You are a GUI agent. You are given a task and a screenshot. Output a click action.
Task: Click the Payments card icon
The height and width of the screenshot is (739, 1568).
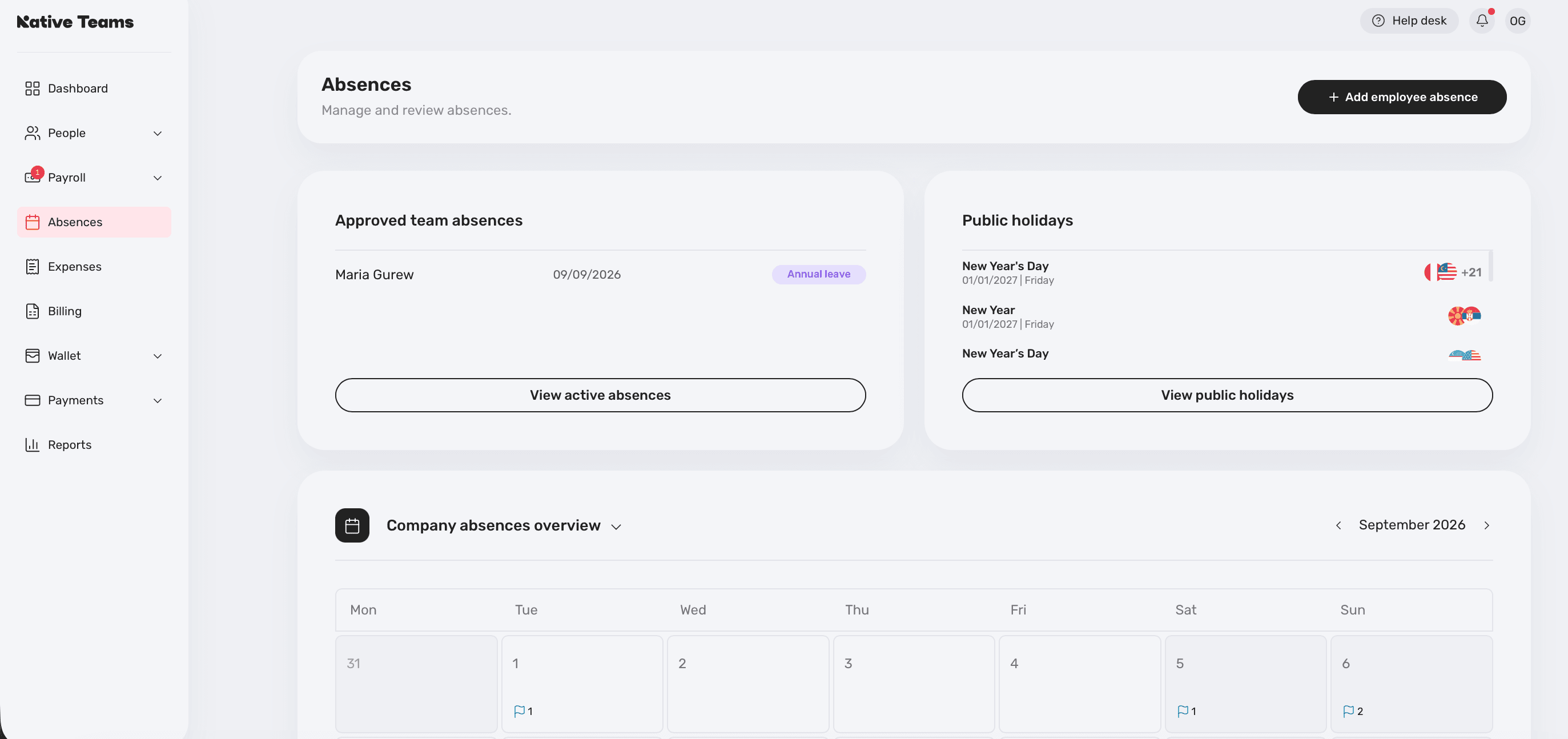32,400
